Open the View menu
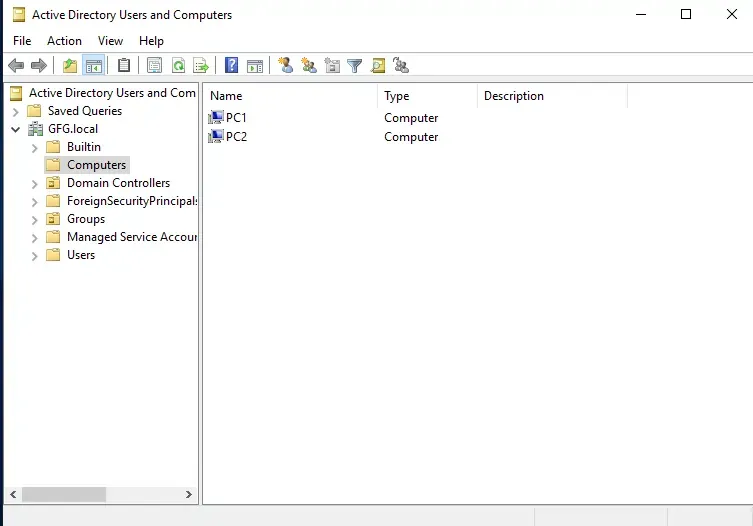The width and height of the screenshot is (753, 526). (110, 41)
